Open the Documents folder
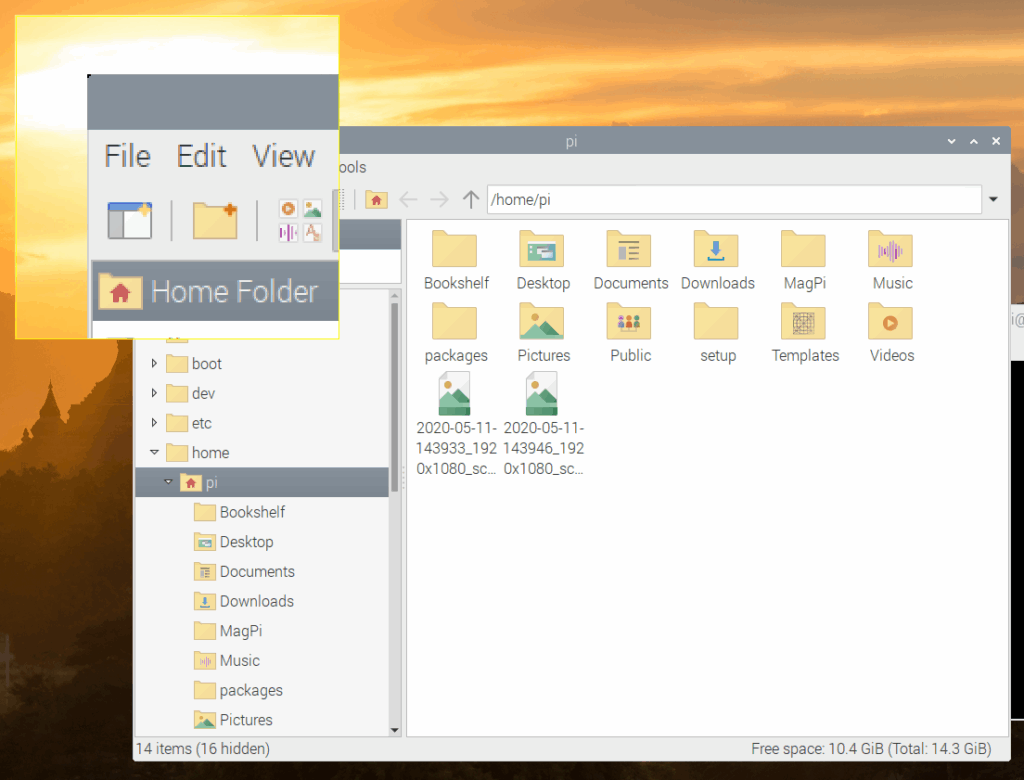 [630, 250]
